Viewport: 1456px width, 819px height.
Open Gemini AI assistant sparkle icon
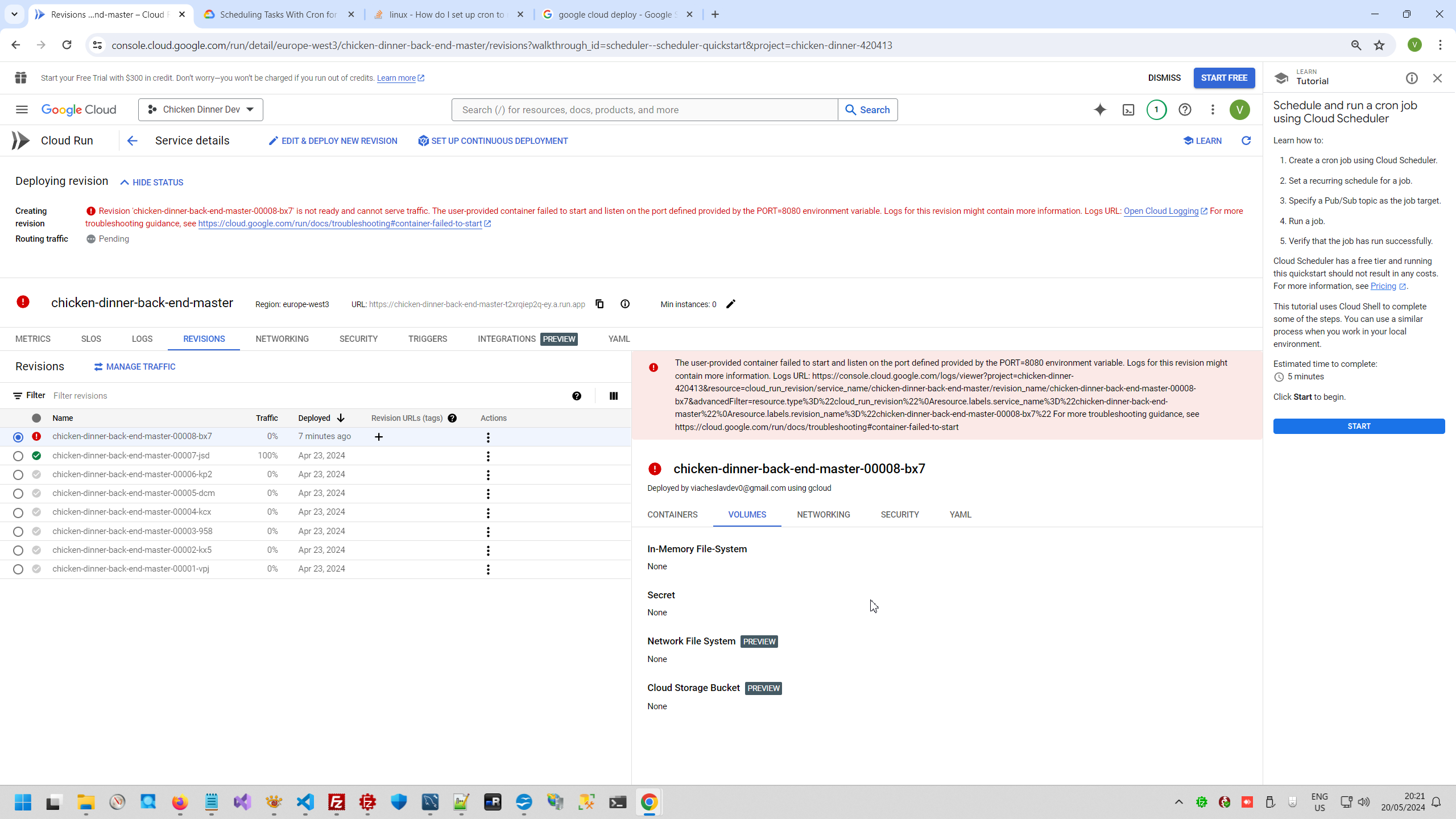coord(1100,110)
